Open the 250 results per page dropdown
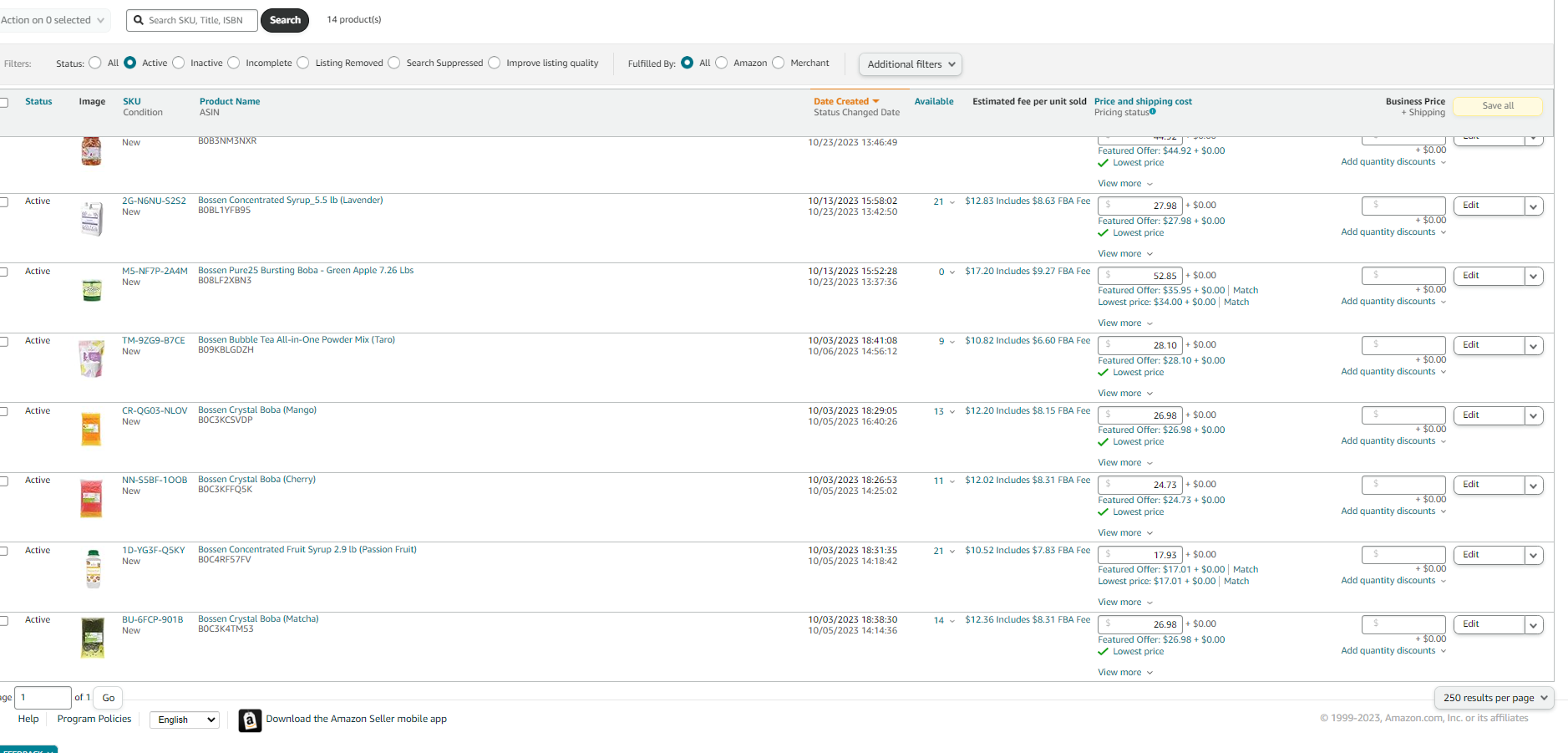The width and height of the screenshot is (1568, 753). click(x=1494, y=698)
